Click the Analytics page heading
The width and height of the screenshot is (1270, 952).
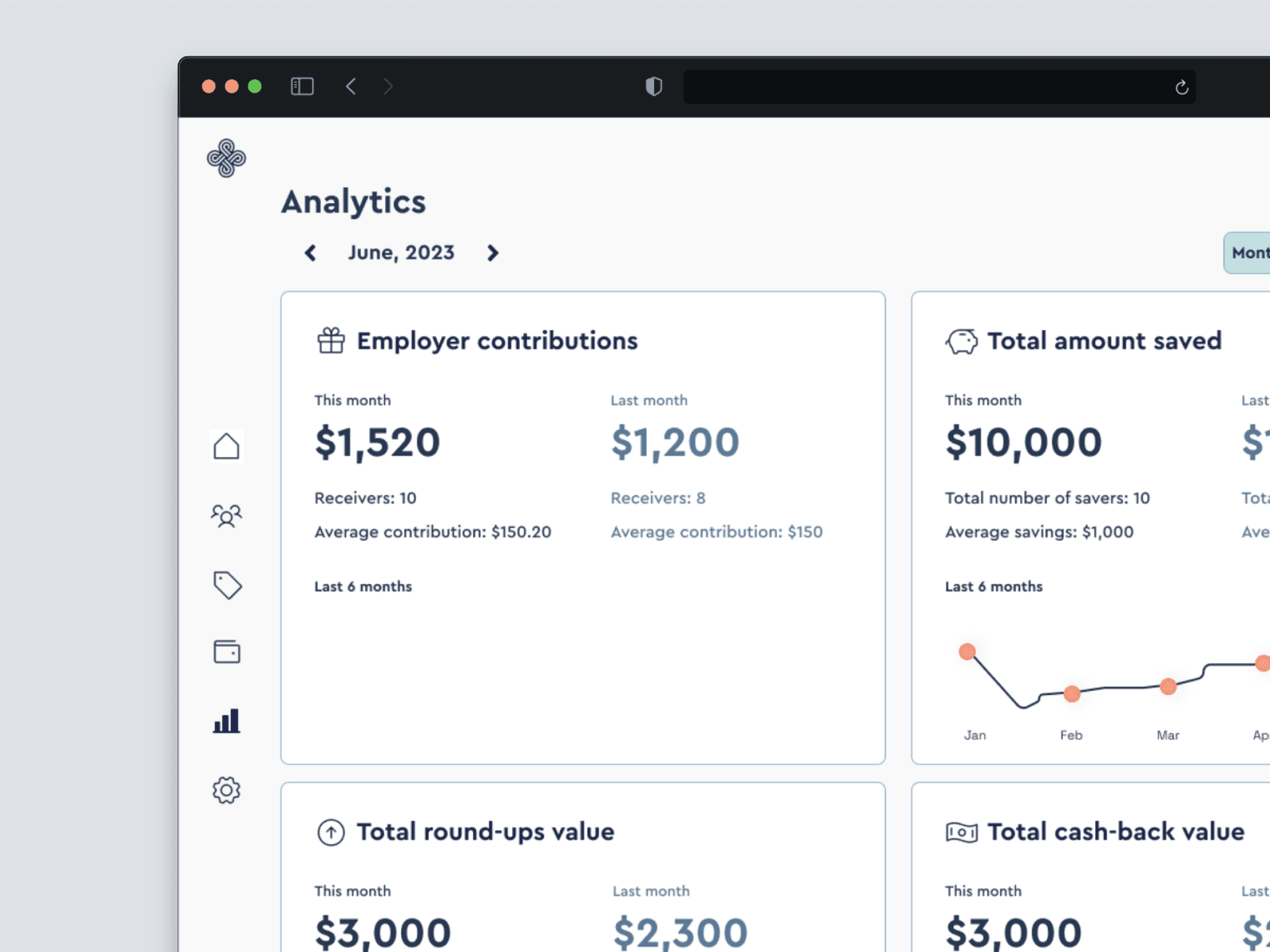pos(354,202)
